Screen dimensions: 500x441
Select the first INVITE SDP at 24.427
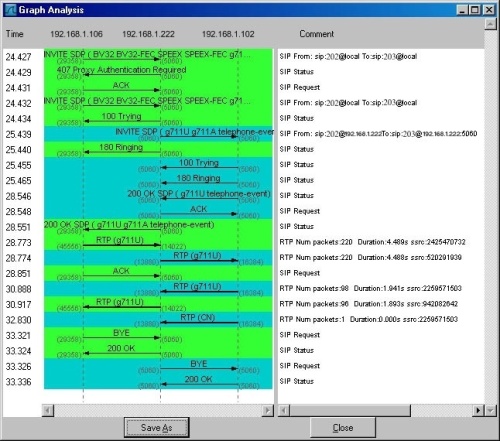click(147, 54)
